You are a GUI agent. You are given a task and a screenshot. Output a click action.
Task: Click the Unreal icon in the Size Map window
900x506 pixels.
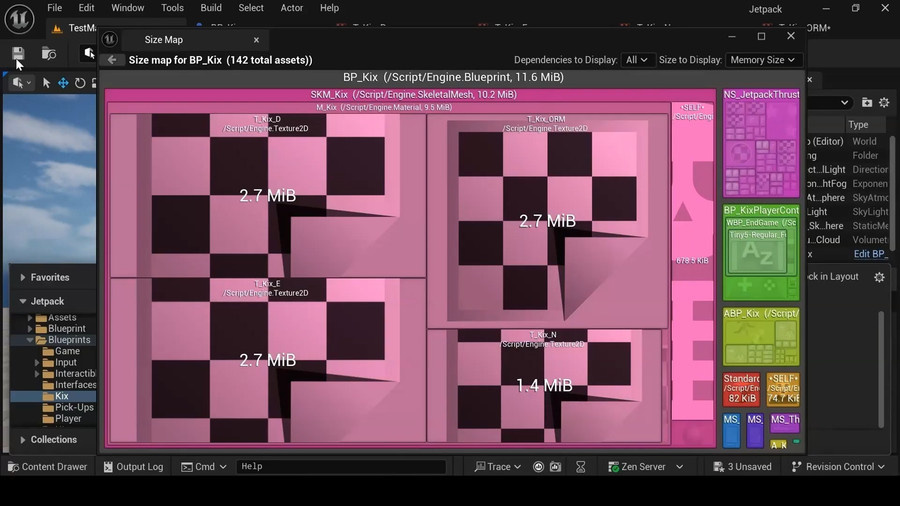click(x=110, y=39)
